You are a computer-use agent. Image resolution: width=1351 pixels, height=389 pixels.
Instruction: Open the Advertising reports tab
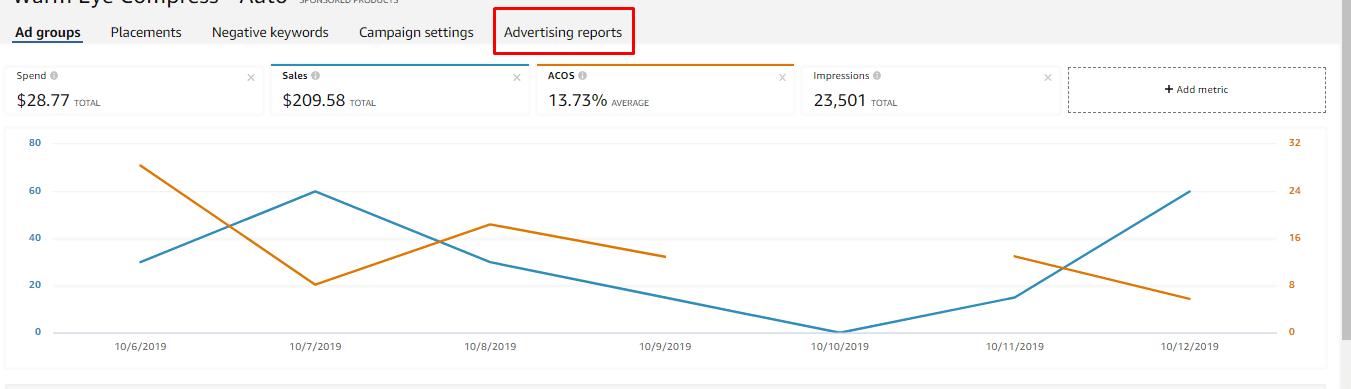click(x=563, y=33)
